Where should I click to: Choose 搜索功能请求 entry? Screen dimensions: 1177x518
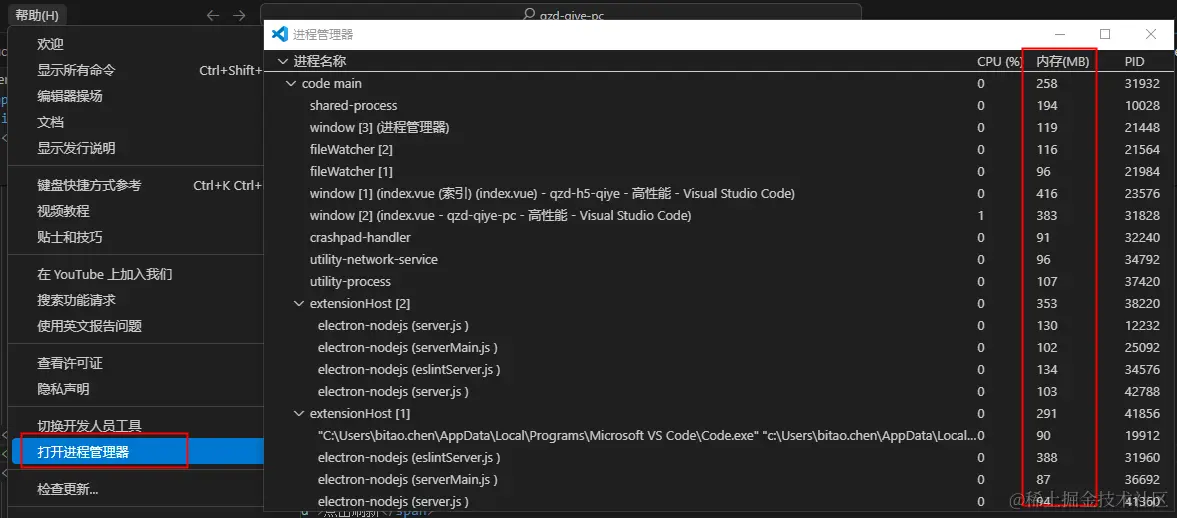(135, 300)
